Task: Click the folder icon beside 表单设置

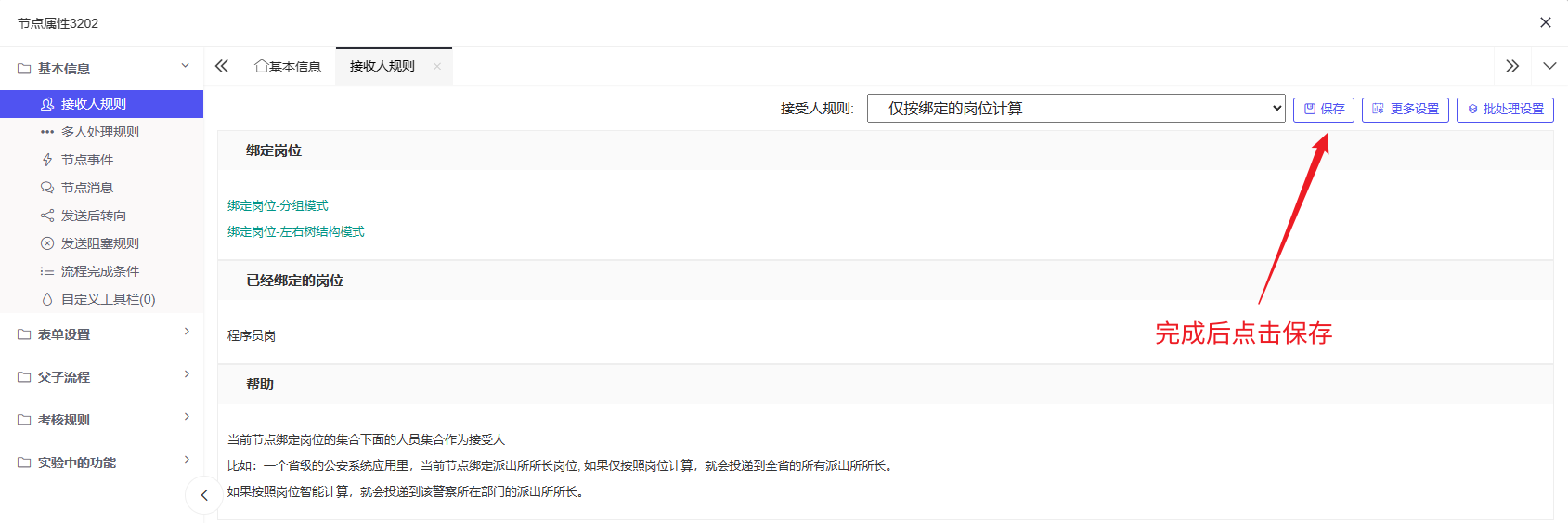Action: pyautogui.click(x=24, y=334)
